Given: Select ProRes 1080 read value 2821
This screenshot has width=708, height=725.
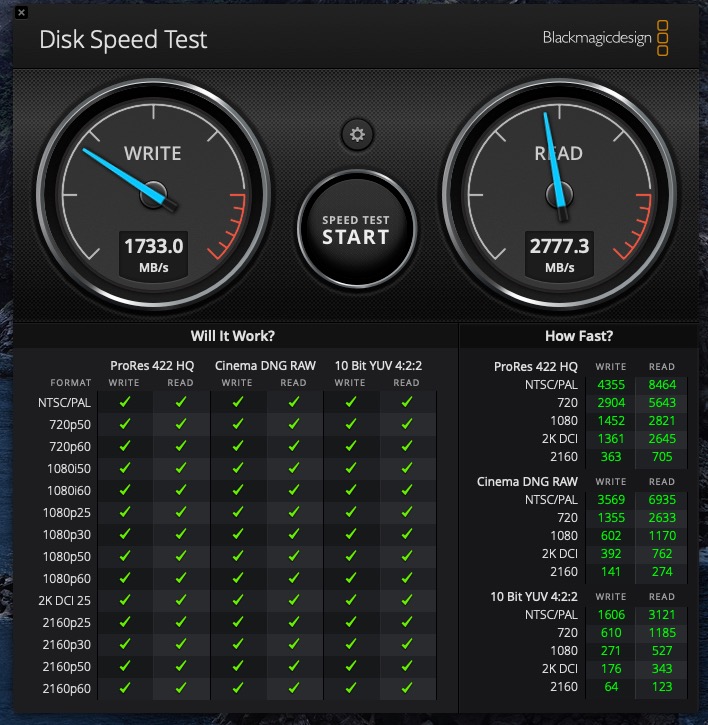Looking at the screenshot, I should (x=662, y=421).
